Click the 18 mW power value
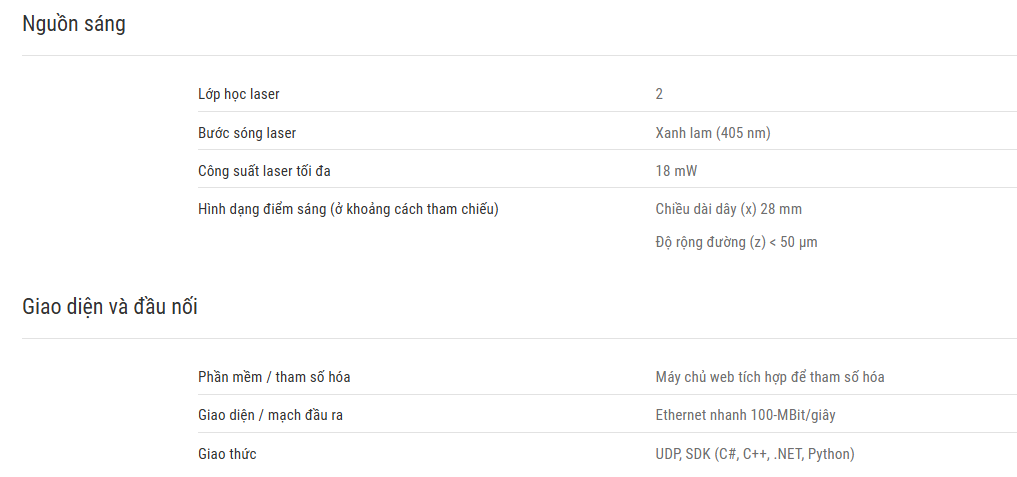 tap(676, 171)
